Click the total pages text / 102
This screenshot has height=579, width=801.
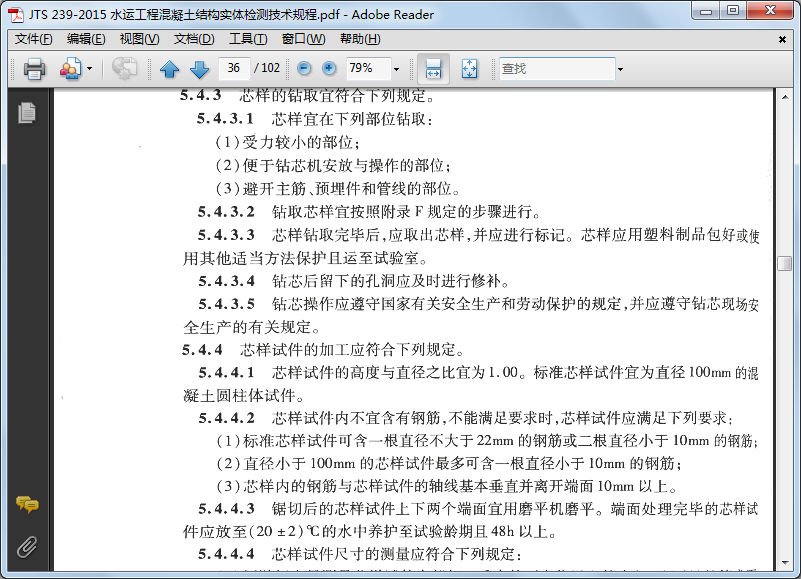pyautogui.click(x=267, y=68)
